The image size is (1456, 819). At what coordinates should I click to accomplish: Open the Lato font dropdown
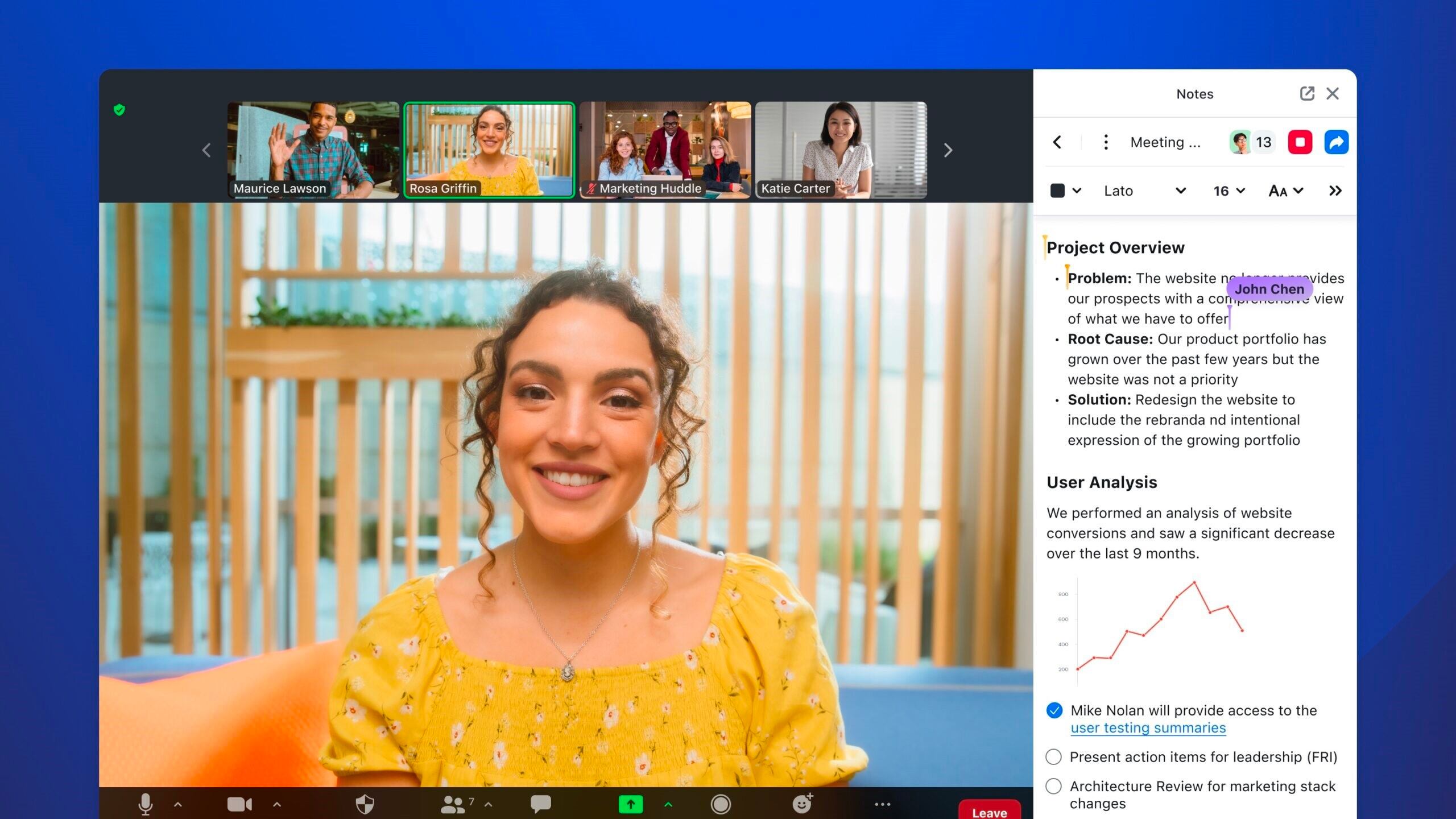coord(1143,191)
